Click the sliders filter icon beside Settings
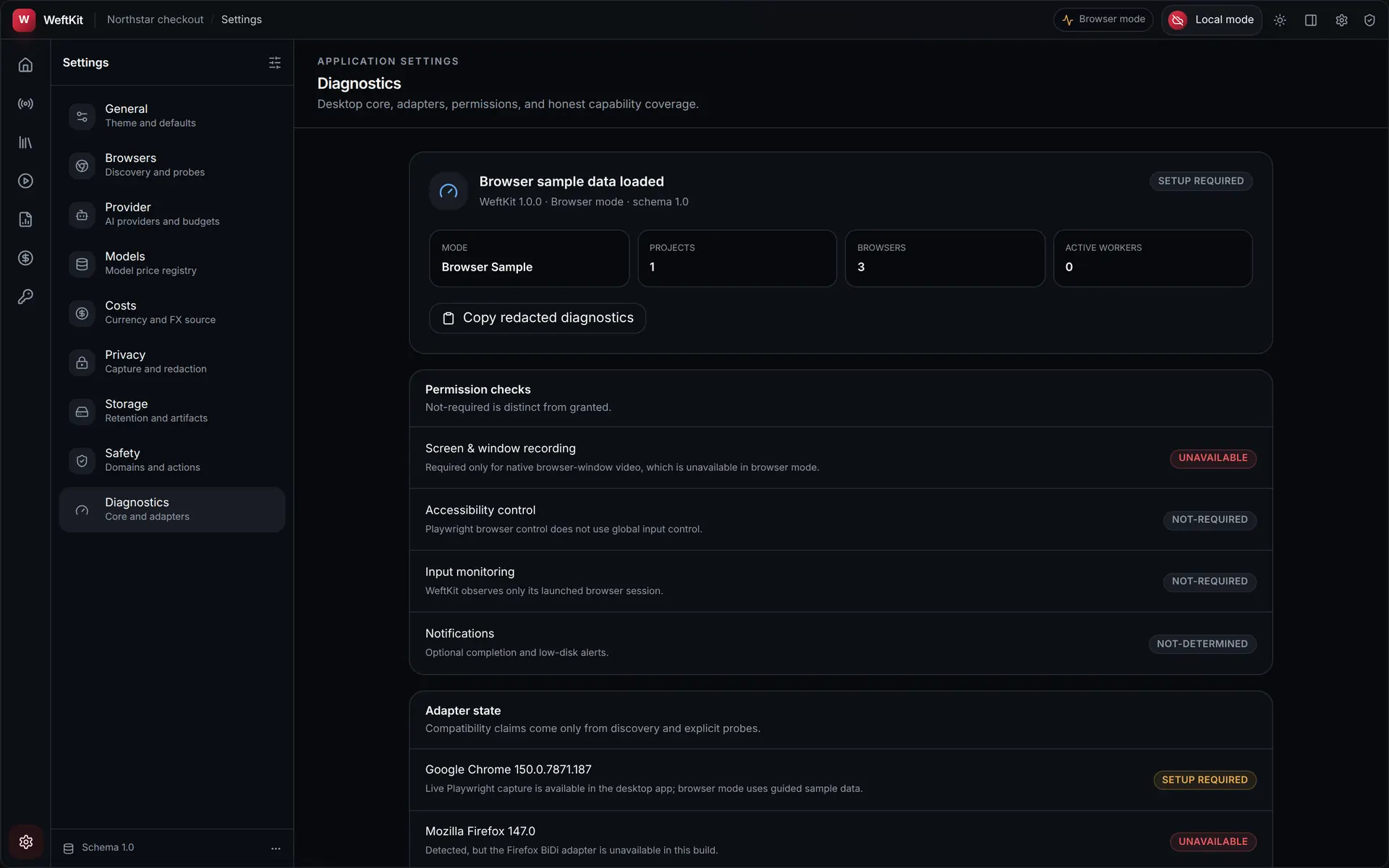 coord(275,63)
